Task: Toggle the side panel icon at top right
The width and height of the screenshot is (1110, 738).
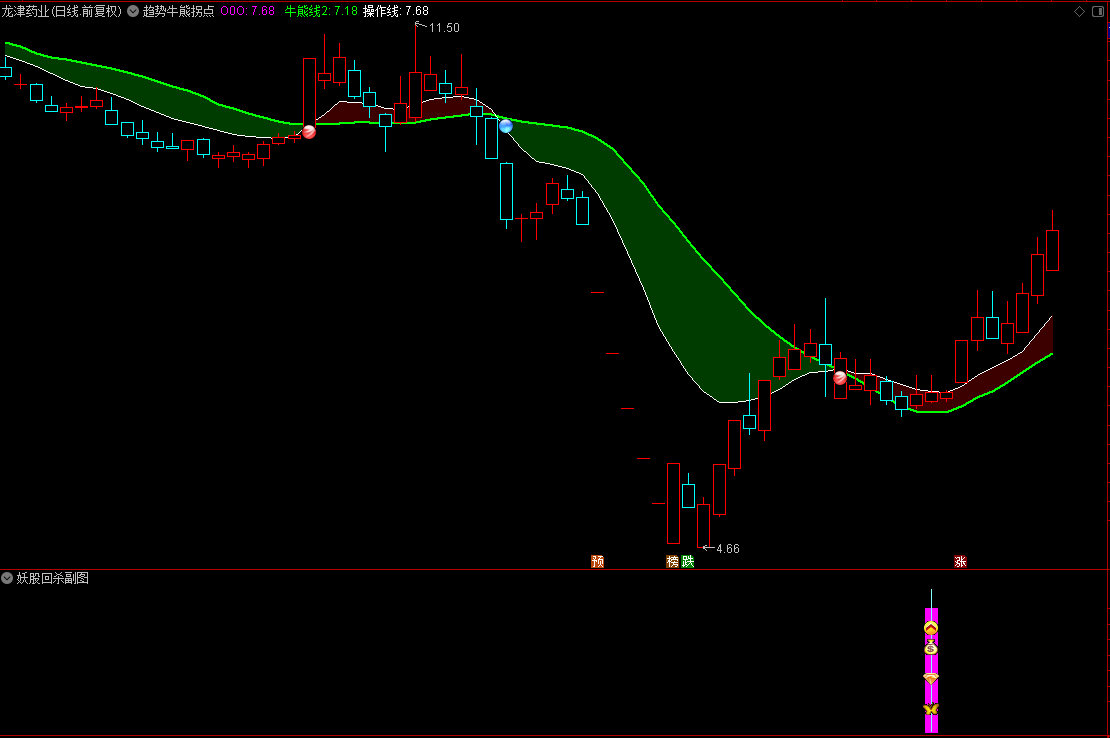Action: click(1098, 11)
